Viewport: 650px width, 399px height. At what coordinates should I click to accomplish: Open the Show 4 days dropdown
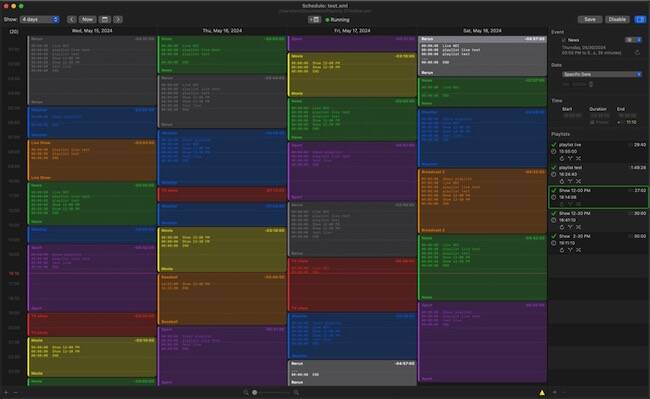click(x=40, y=19)
